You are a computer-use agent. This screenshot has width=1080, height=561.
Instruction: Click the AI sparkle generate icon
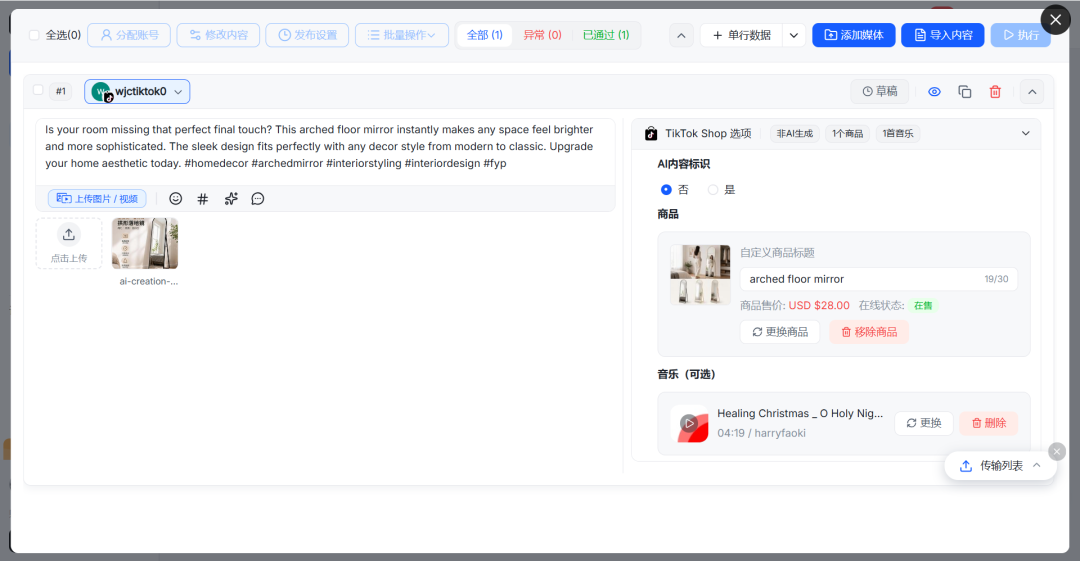click(x=231, y=198)
